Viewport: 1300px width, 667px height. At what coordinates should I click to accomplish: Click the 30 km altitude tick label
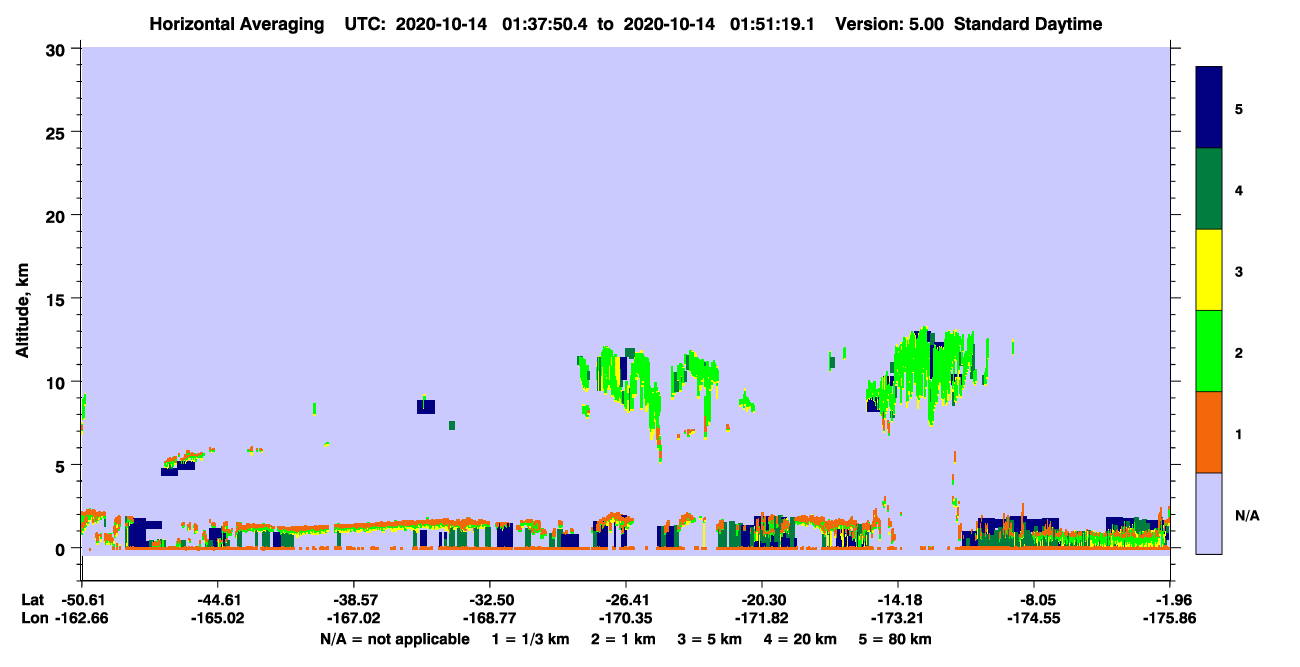pos(60,49)
